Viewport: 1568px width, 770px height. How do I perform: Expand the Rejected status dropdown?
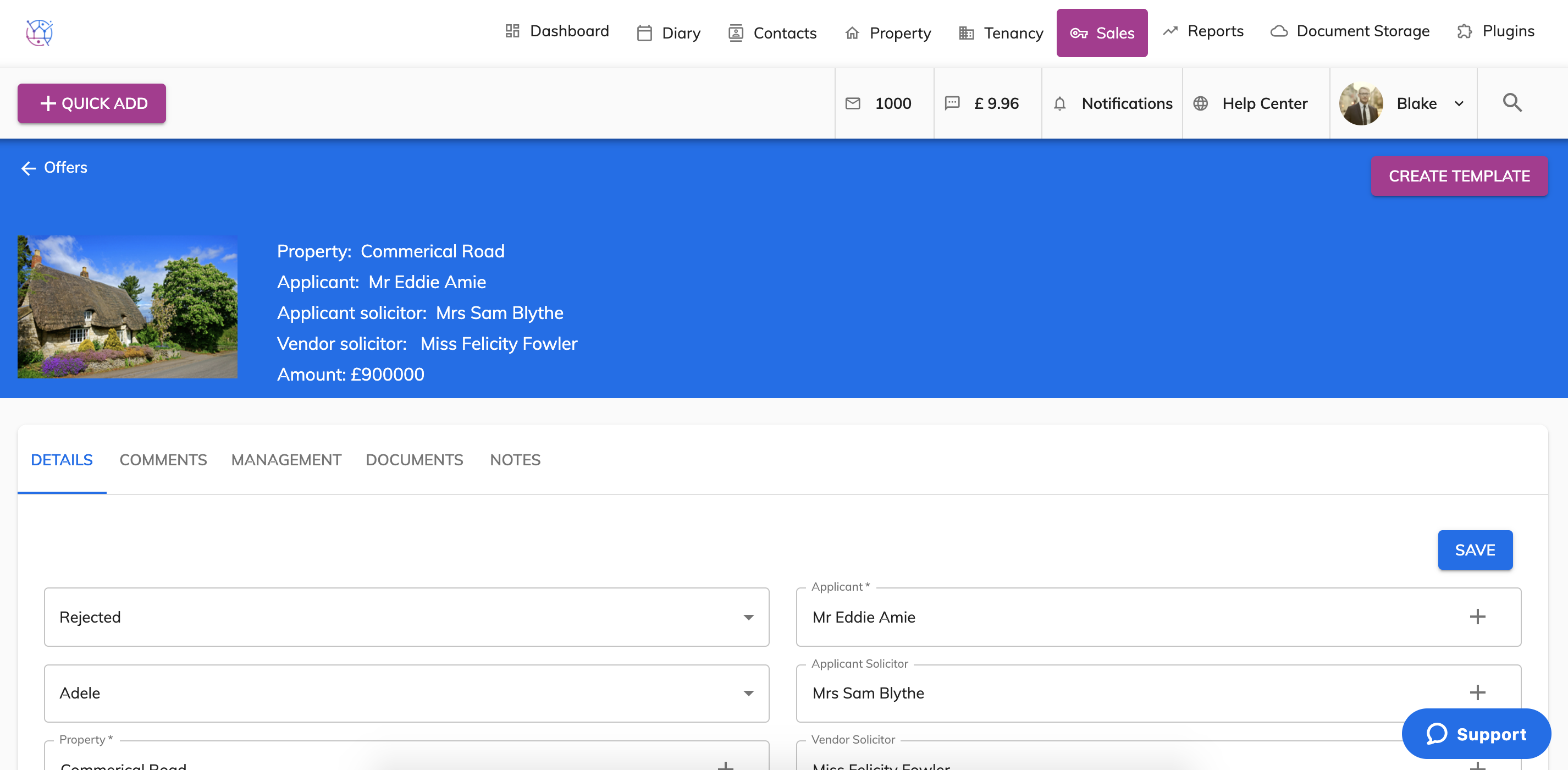(x=748, y=617)
